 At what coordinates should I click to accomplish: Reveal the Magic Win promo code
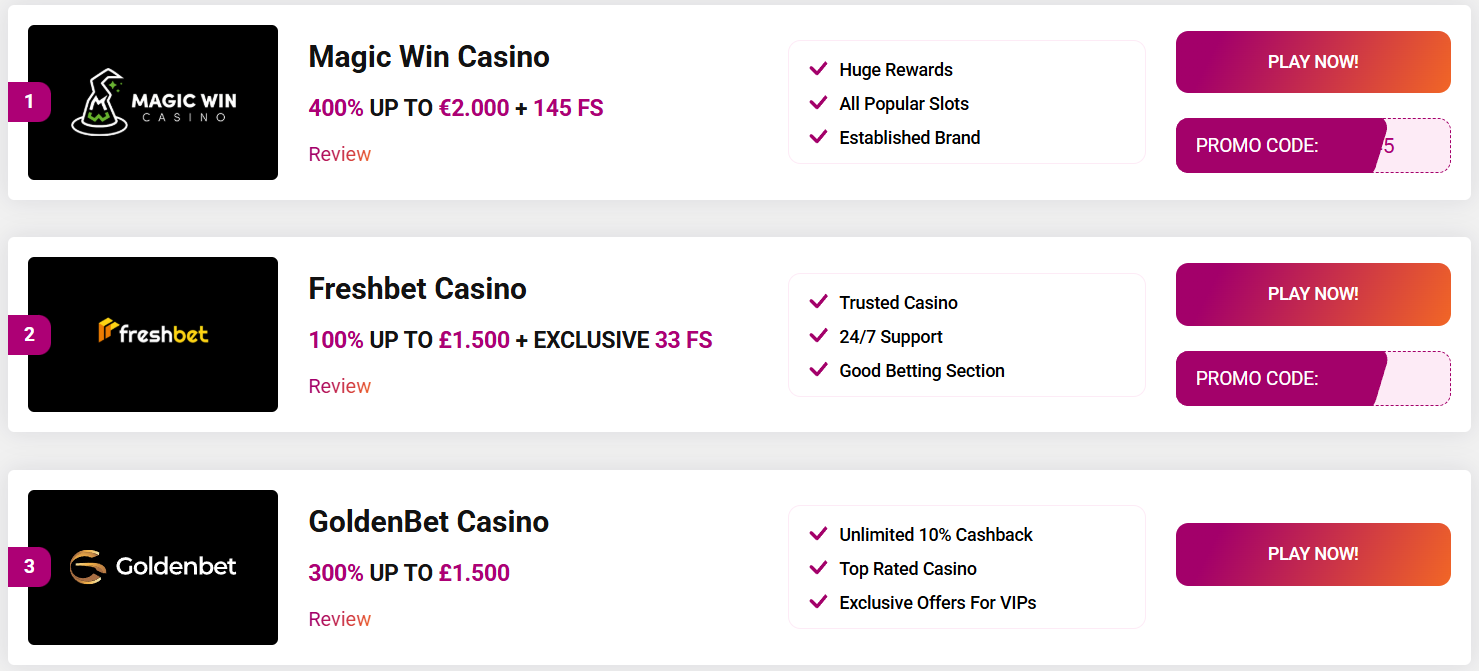pyautogui.click(x=1312, y=146)
